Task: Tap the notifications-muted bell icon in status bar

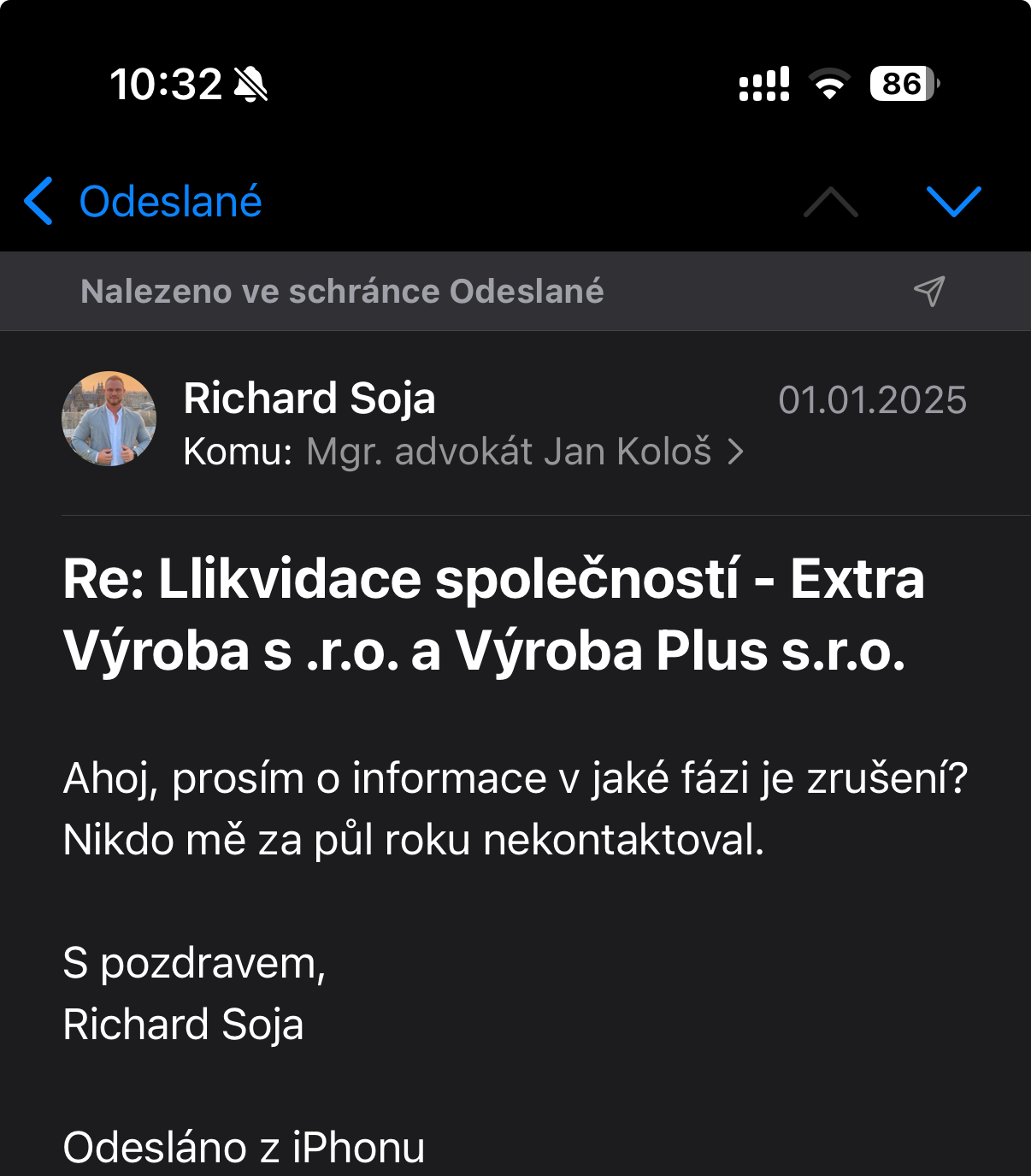Action: (x=249, y=85)
